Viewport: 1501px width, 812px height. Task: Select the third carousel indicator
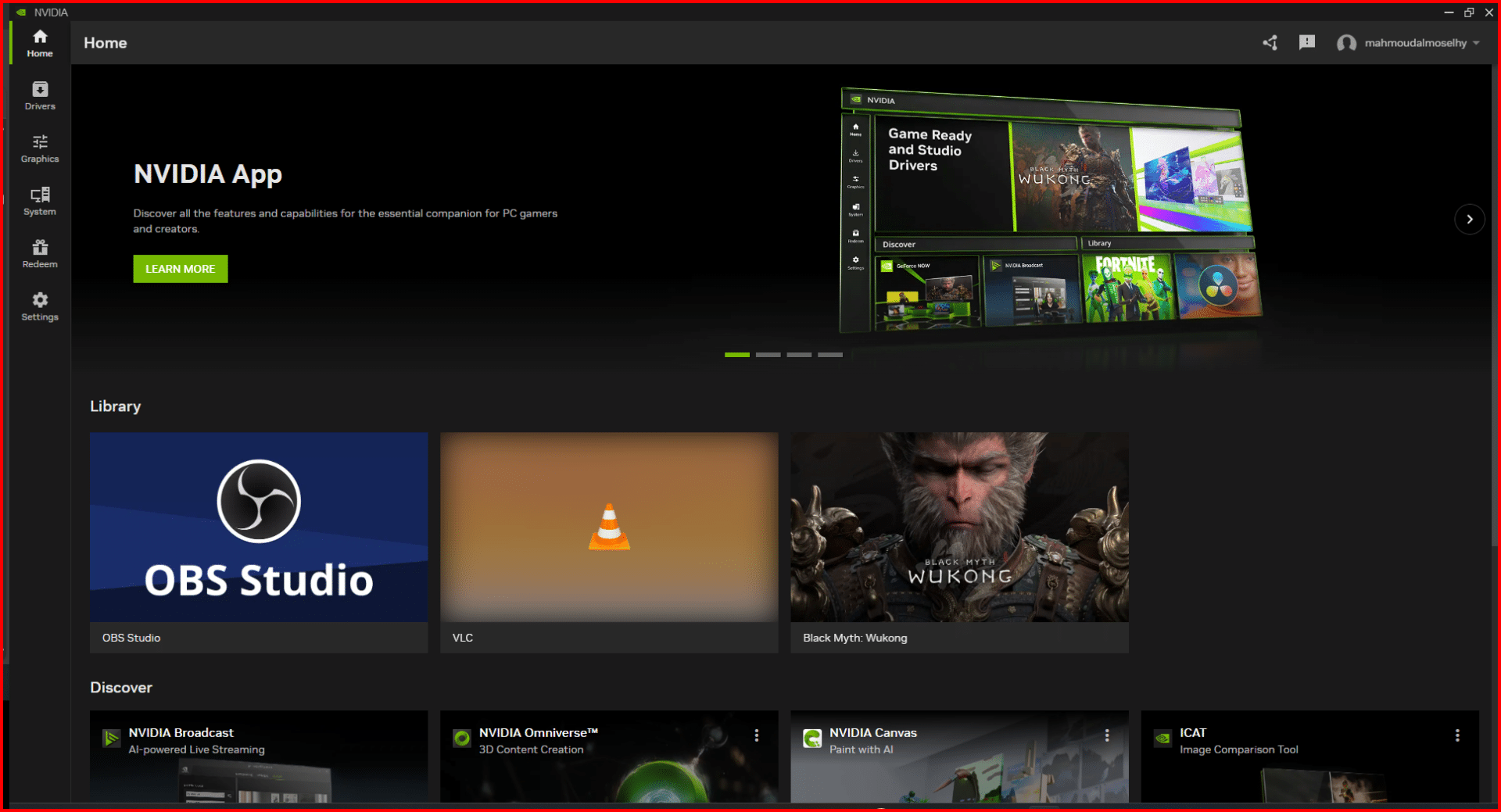799,355
